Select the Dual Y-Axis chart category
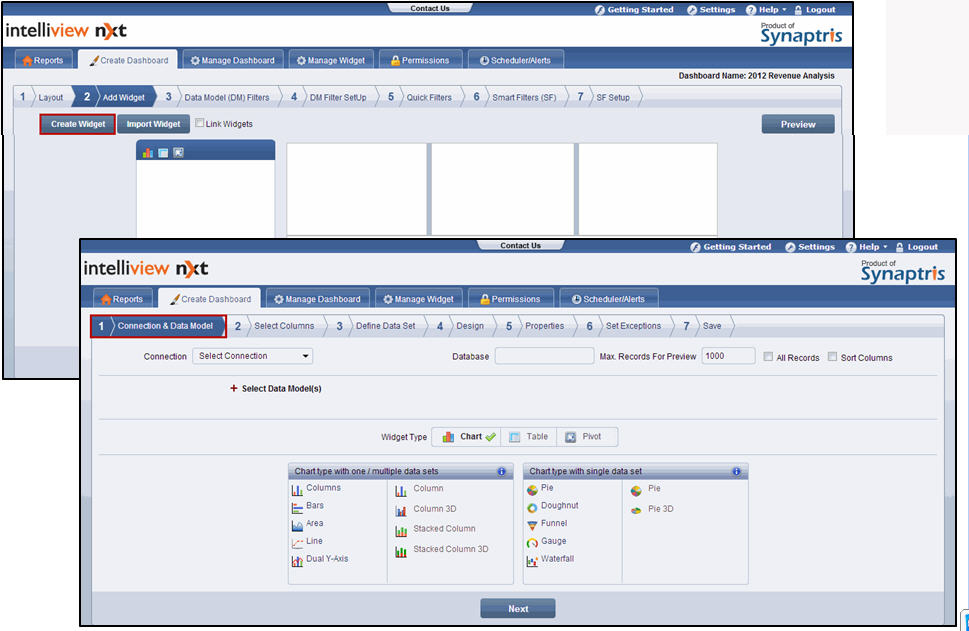 (x=320, y=560)
